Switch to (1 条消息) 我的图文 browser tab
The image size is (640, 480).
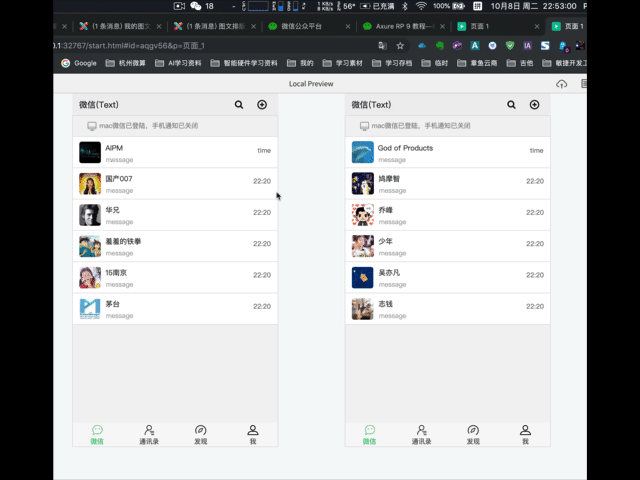pos(121,26)
